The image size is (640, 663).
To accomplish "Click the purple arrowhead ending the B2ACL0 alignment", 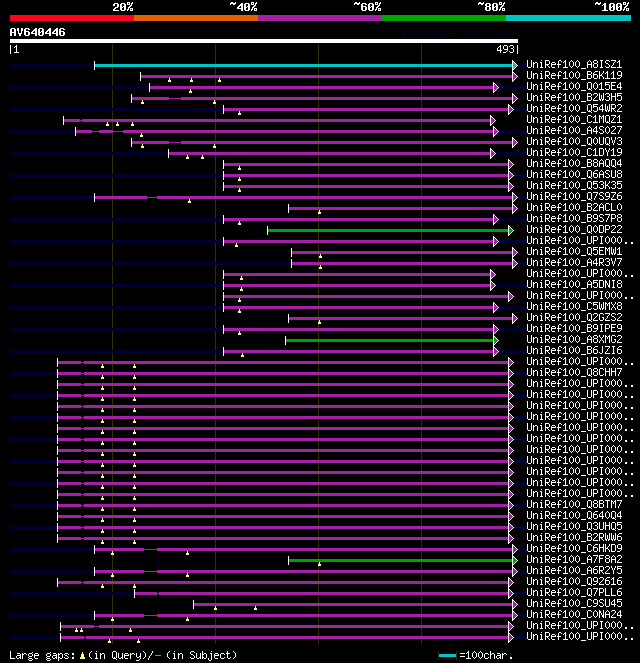I will (x=515, y=208).
